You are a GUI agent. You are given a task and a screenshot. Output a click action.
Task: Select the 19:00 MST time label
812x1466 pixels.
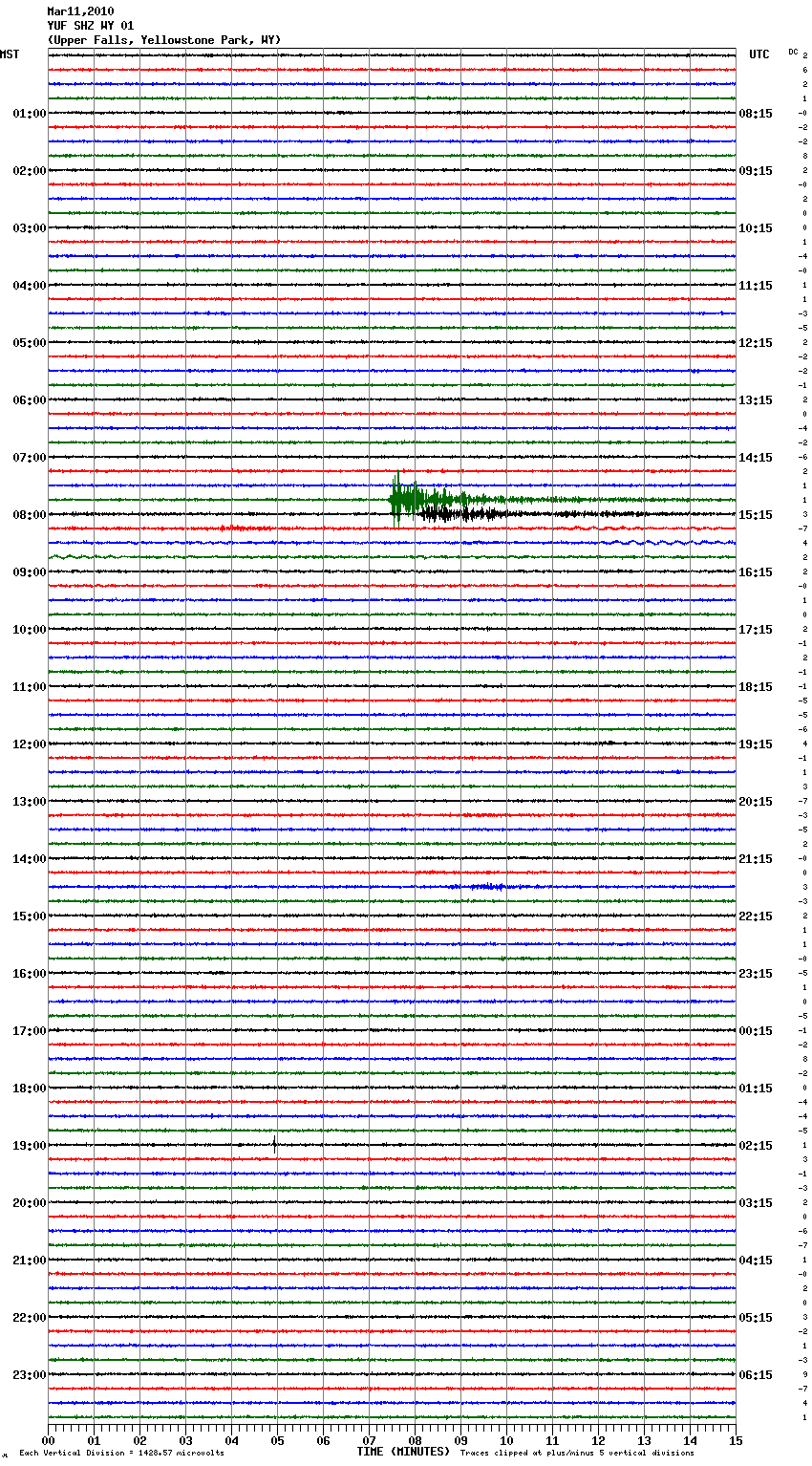click(30, 1146)
